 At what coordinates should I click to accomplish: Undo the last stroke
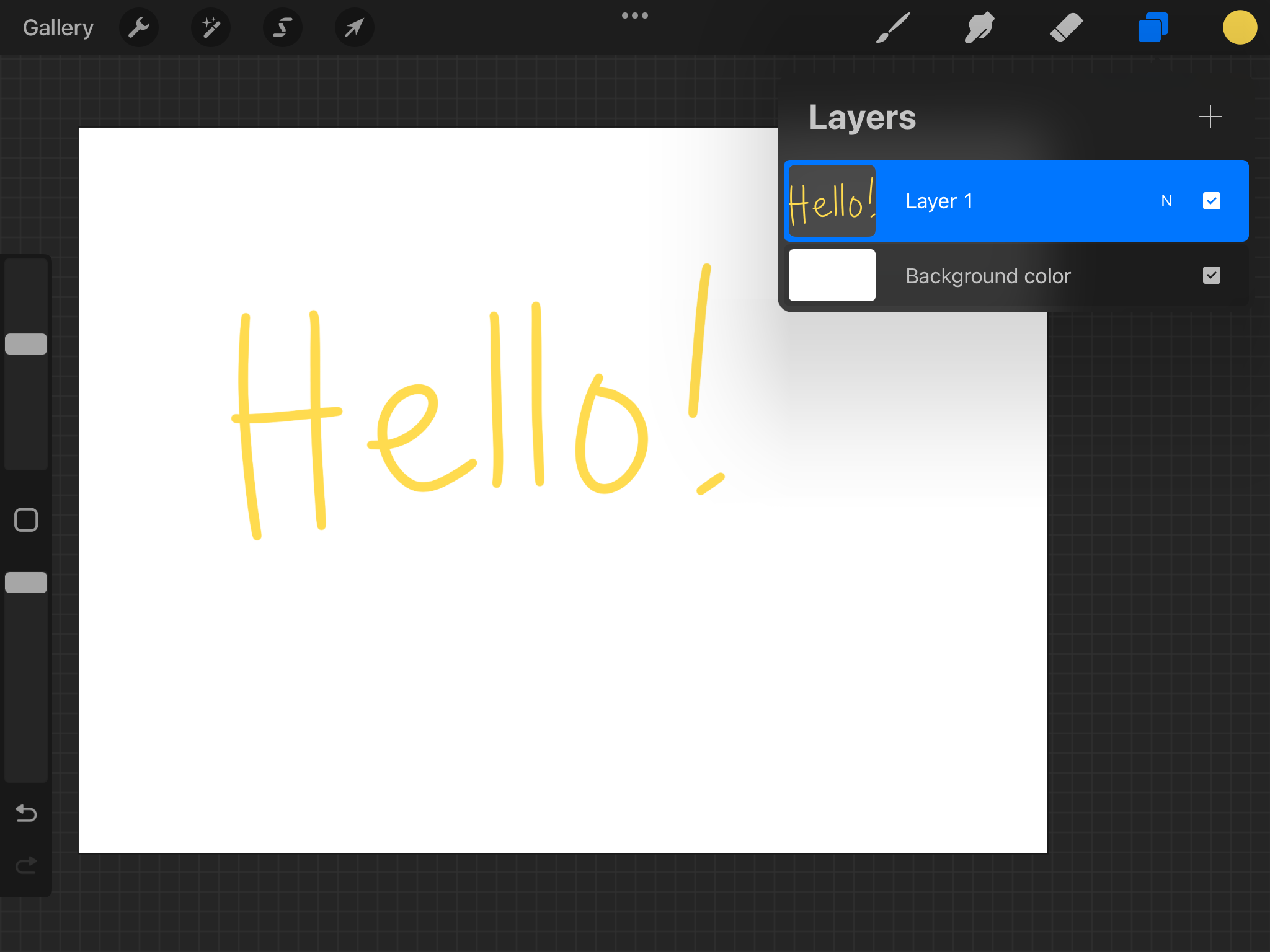26,813
